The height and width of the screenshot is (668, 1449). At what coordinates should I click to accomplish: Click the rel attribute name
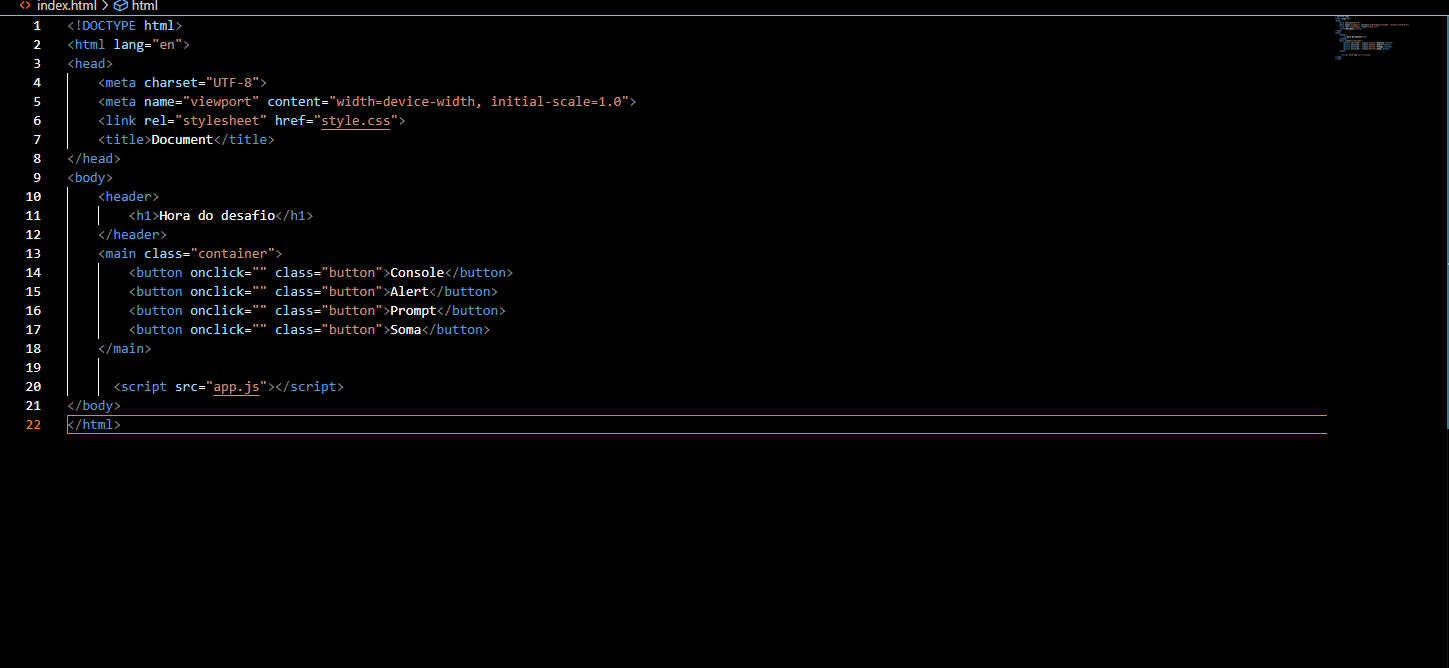[x=156, y=121]
